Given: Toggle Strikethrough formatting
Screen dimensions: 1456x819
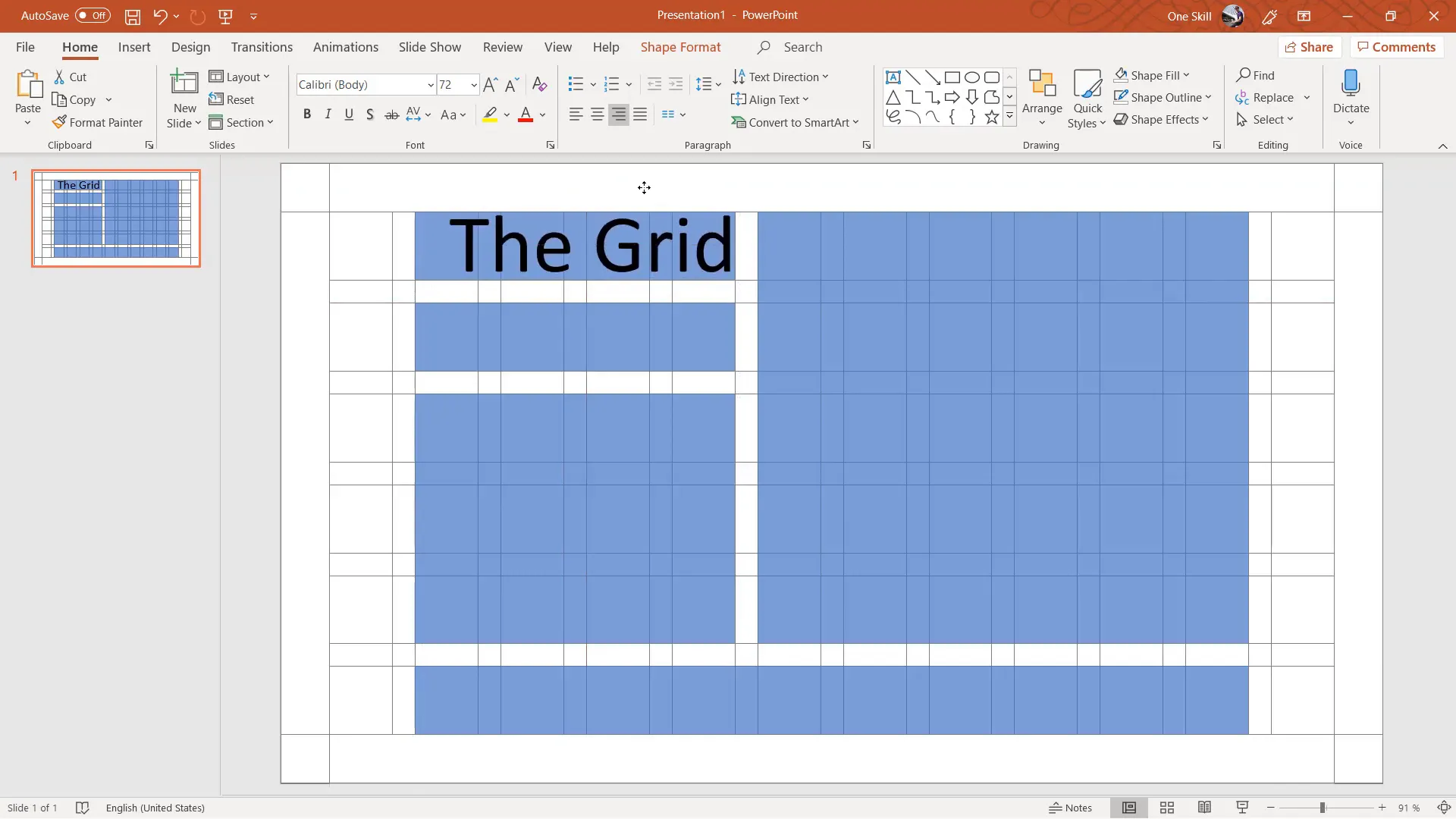Looking at the screenshot, I should 391,115.
